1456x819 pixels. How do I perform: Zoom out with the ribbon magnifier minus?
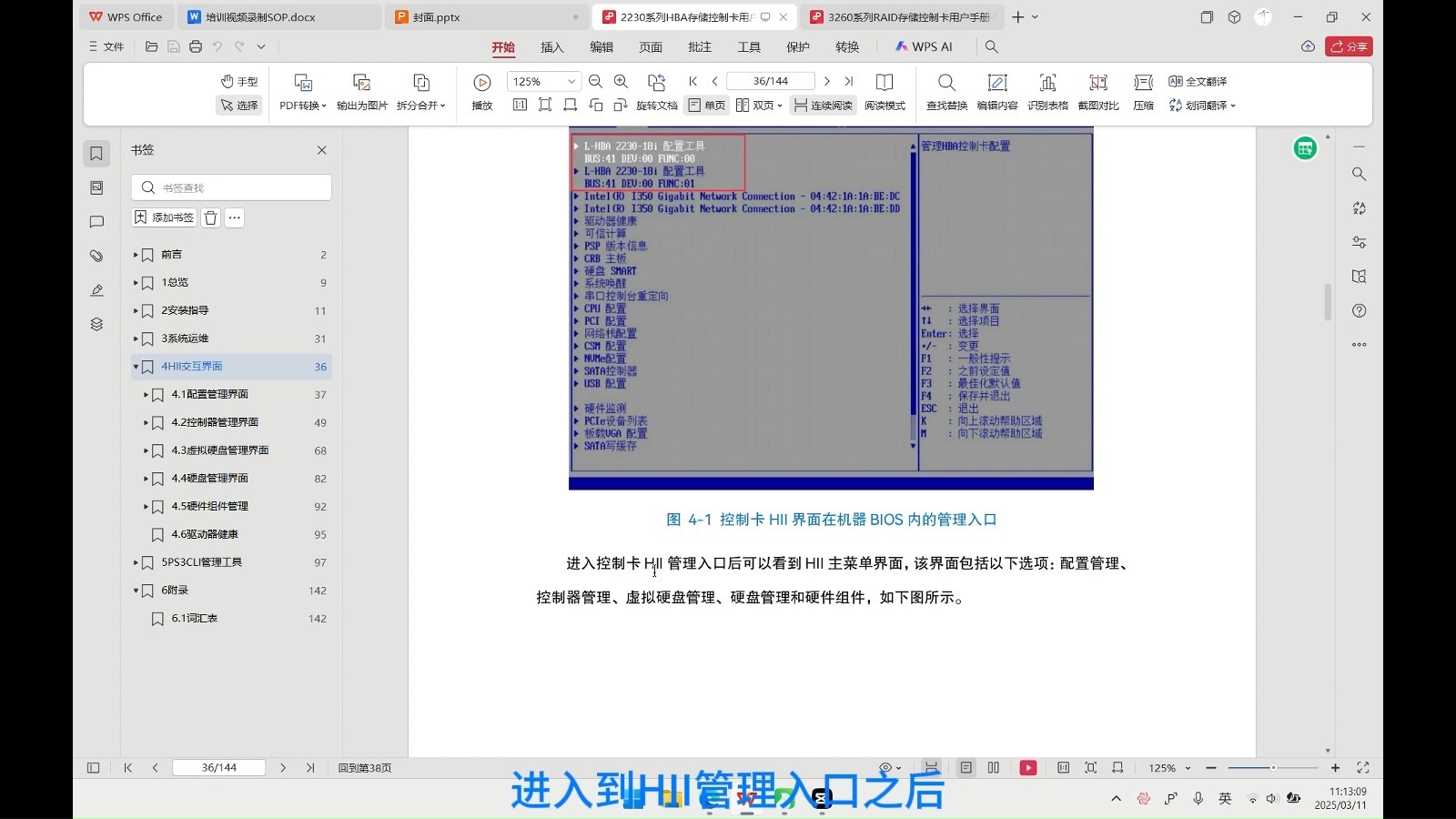click(596, 81)
